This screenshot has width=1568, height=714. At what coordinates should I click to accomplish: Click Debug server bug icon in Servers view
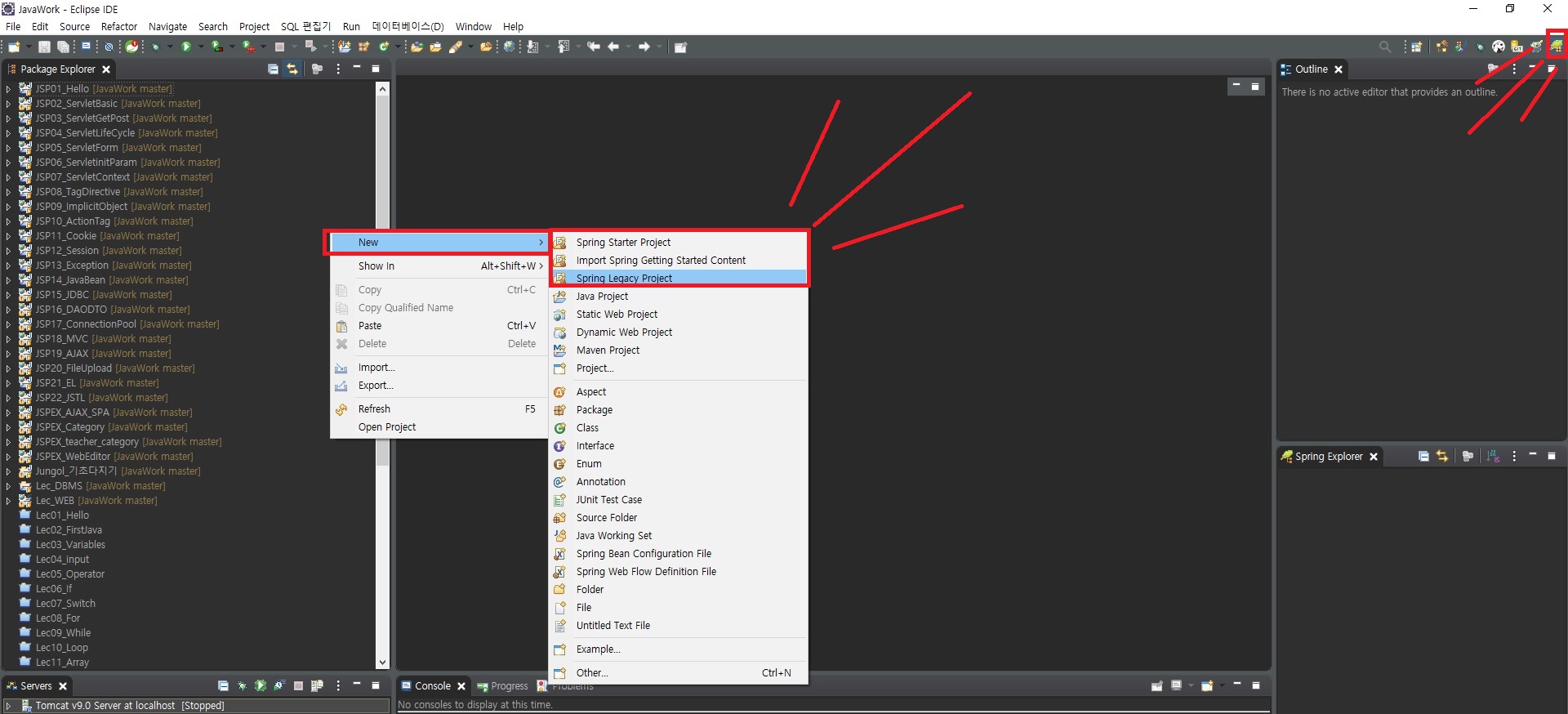pyautogui.click(x=242, y=685)
